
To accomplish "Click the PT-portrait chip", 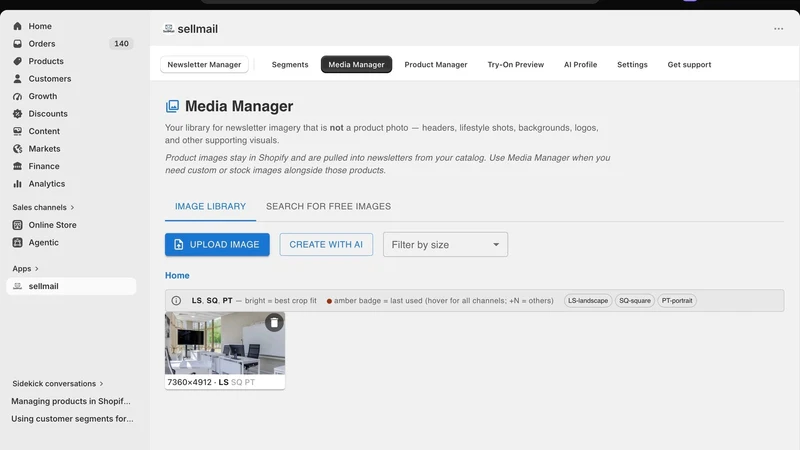I will 677,301.
